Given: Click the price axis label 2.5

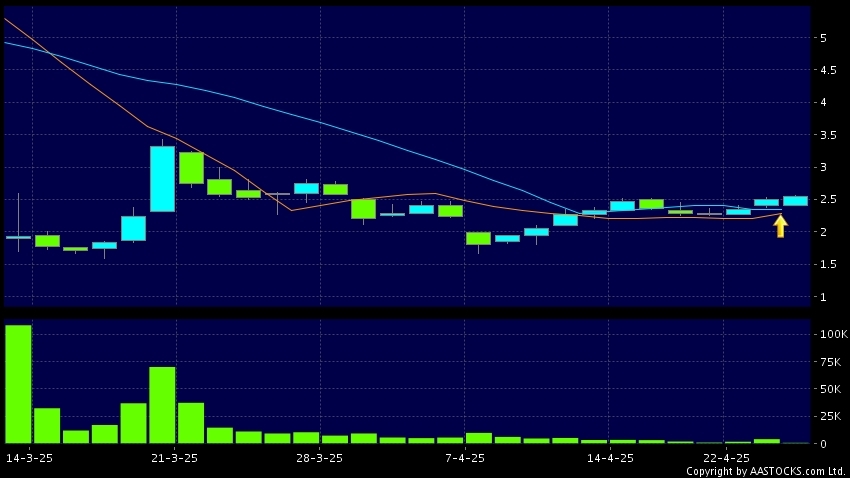Looking at the screenshot, I should coord(828,199).
